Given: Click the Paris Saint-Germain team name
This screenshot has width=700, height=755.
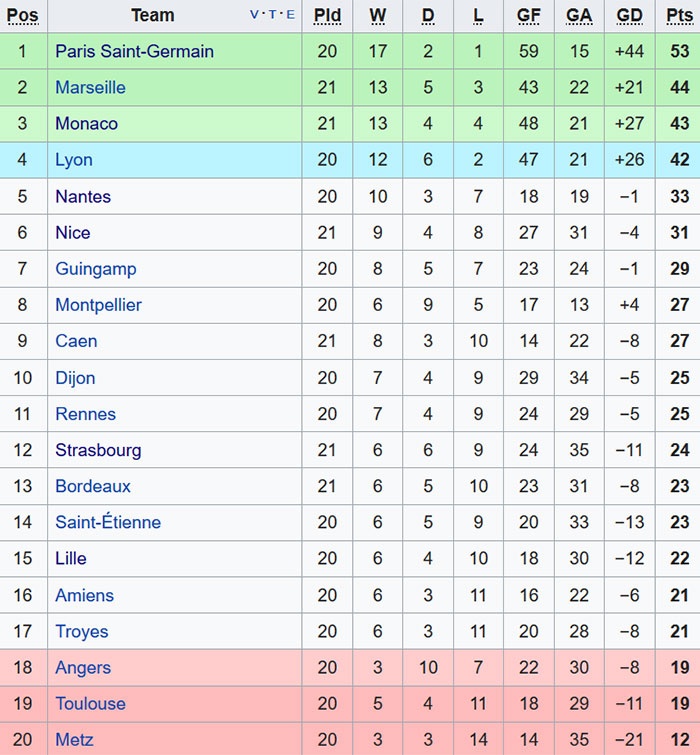Looking at the screenshot, I should click(134, 51).
